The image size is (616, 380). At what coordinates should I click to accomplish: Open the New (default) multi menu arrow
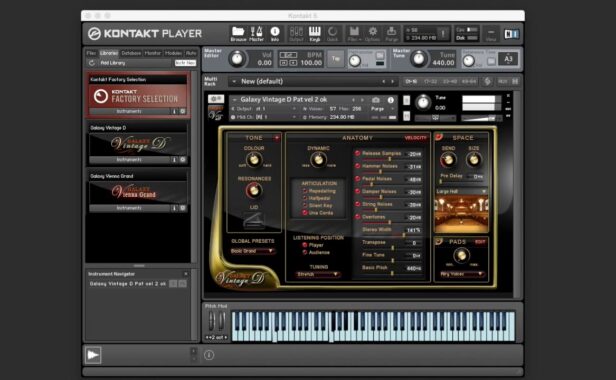point(234,82)
